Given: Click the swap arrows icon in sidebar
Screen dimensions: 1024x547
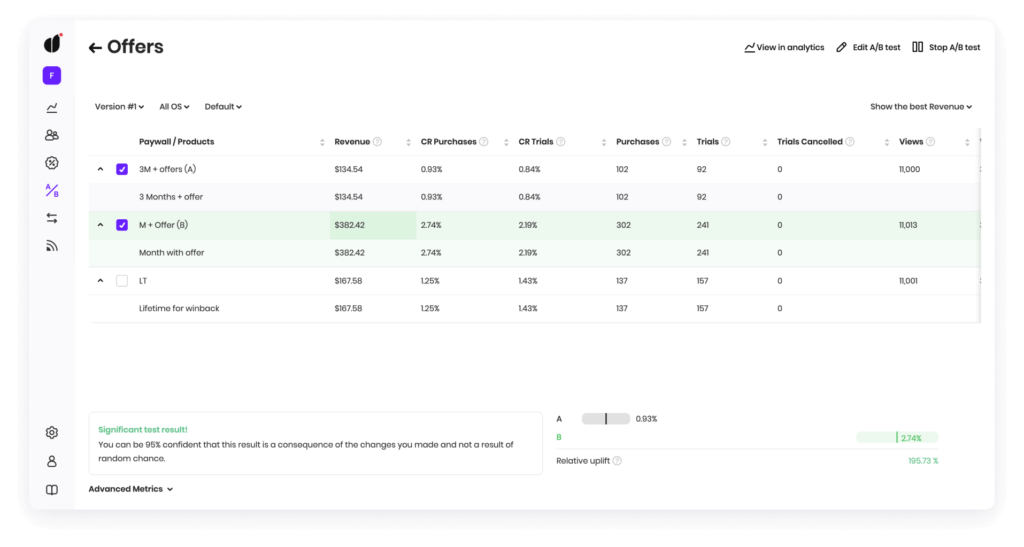Looking at the screenshot, I should 52,218.
